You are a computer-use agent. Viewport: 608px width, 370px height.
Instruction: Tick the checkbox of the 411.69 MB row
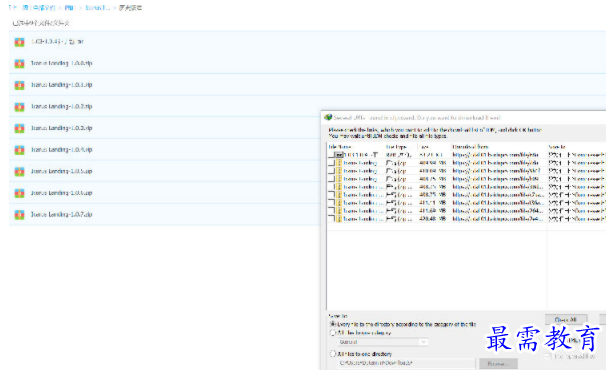pyautogui.click(x=332, y=211)
